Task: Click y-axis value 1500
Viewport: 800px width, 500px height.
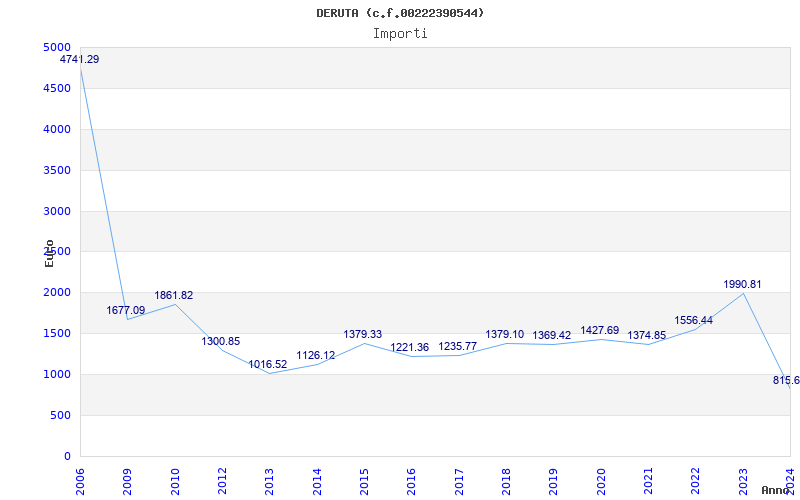Action: tap(57, 334)
